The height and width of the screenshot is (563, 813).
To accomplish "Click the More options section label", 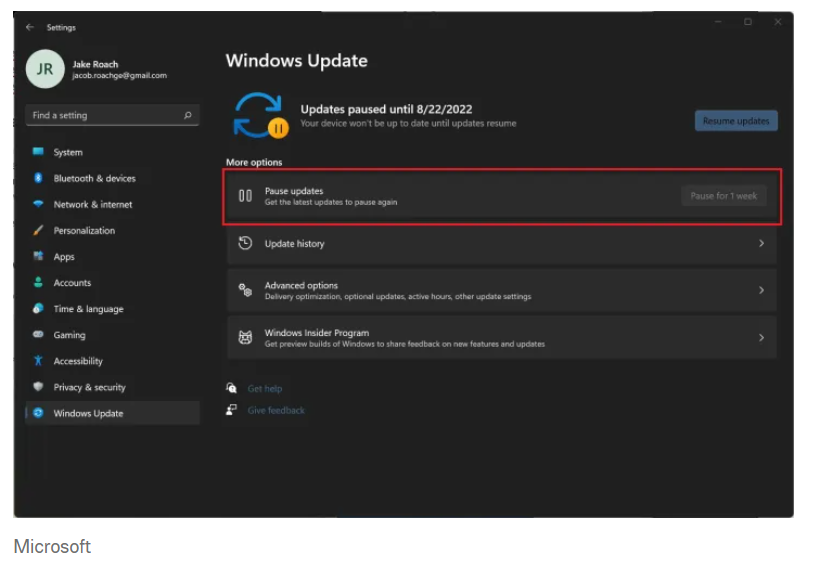I will coord(254,162).
